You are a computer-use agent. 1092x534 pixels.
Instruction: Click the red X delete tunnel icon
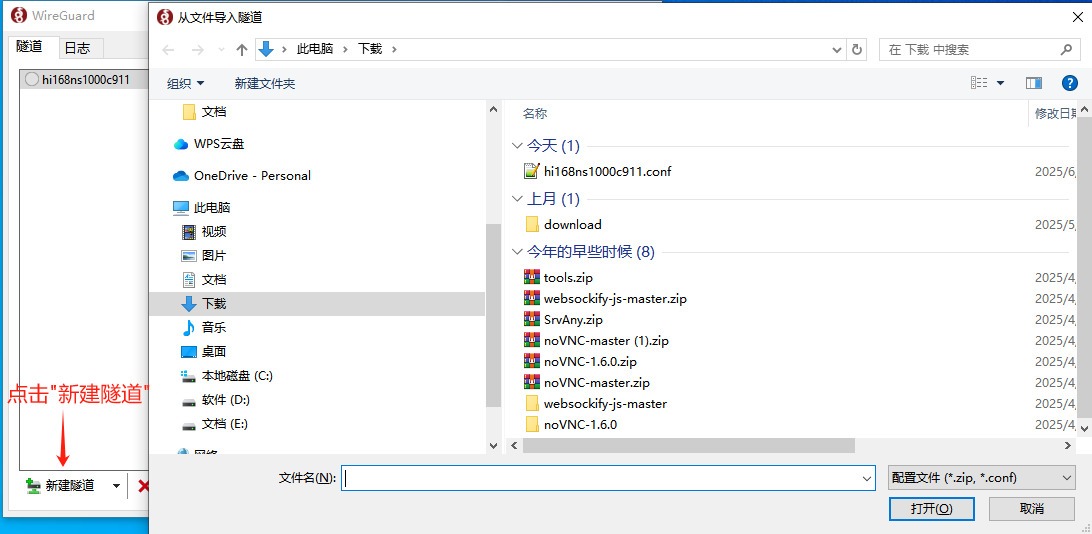coord(143,486)
